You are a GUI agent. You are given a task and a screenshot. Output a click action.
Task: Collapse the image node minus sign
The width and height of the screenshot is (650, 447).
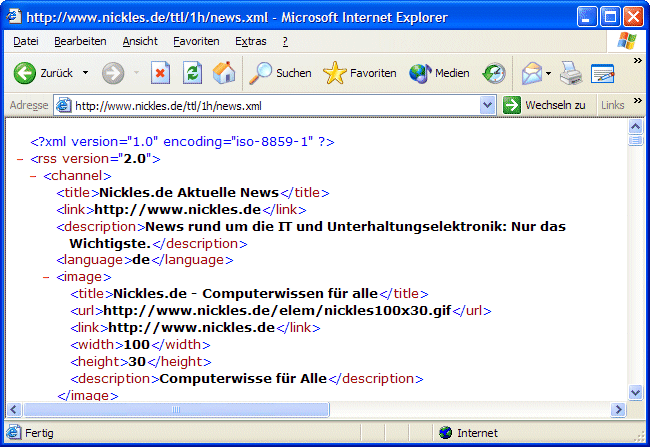[x=46, y=277]
